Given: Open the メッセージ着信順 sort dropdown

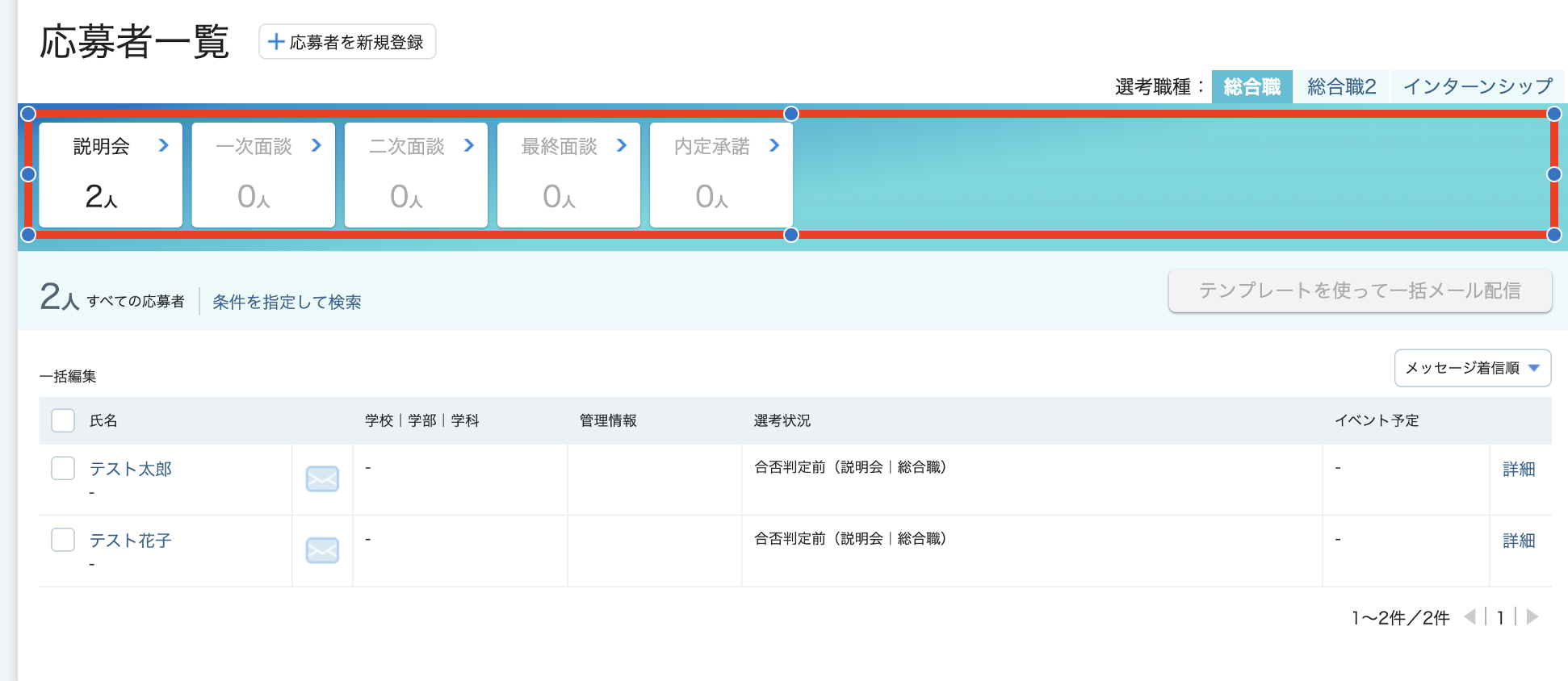Looking at the screenshot, I should (x=1473, y=368).
